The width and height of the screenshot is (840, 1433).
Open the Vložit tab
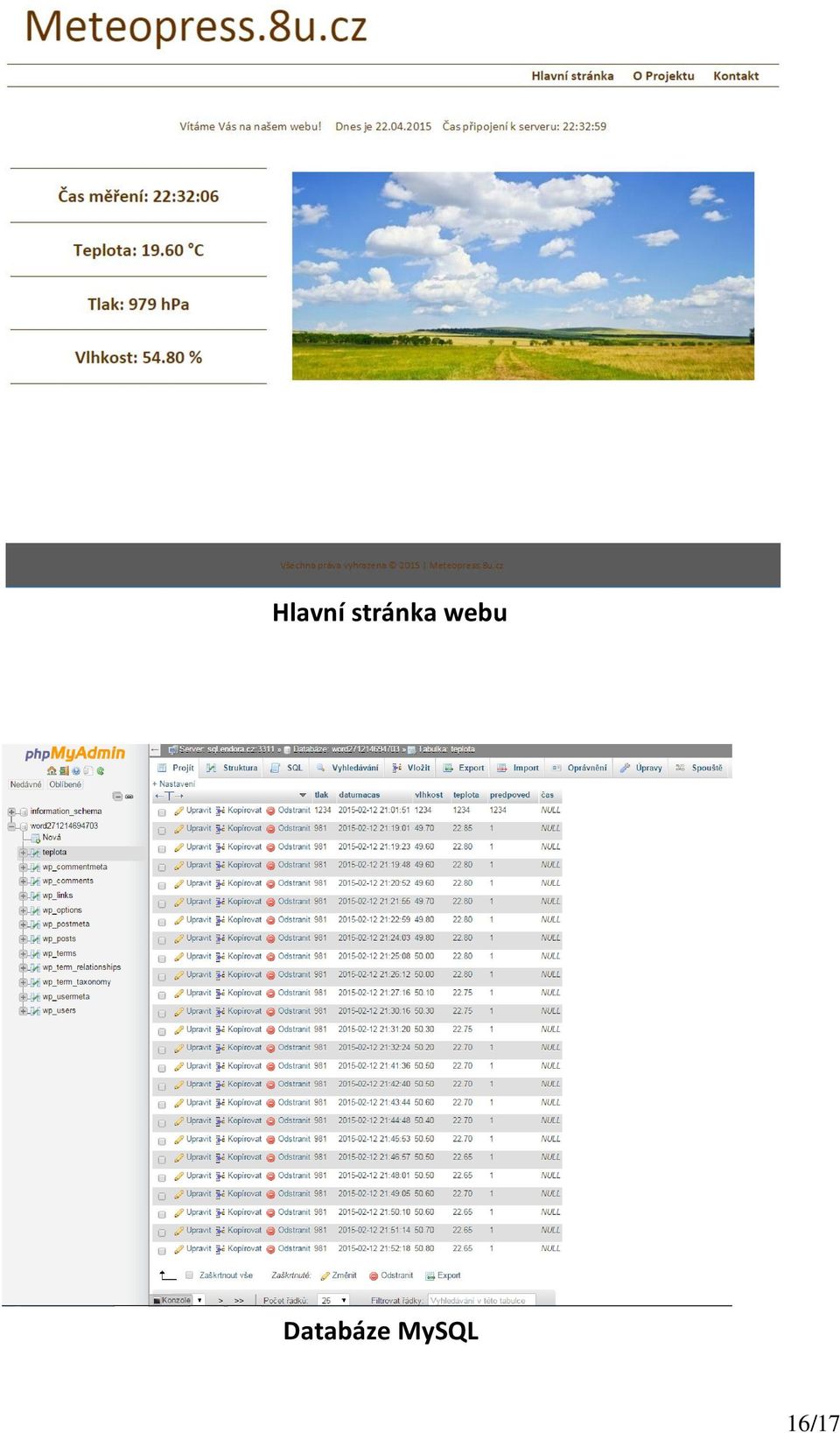point(411,768)
